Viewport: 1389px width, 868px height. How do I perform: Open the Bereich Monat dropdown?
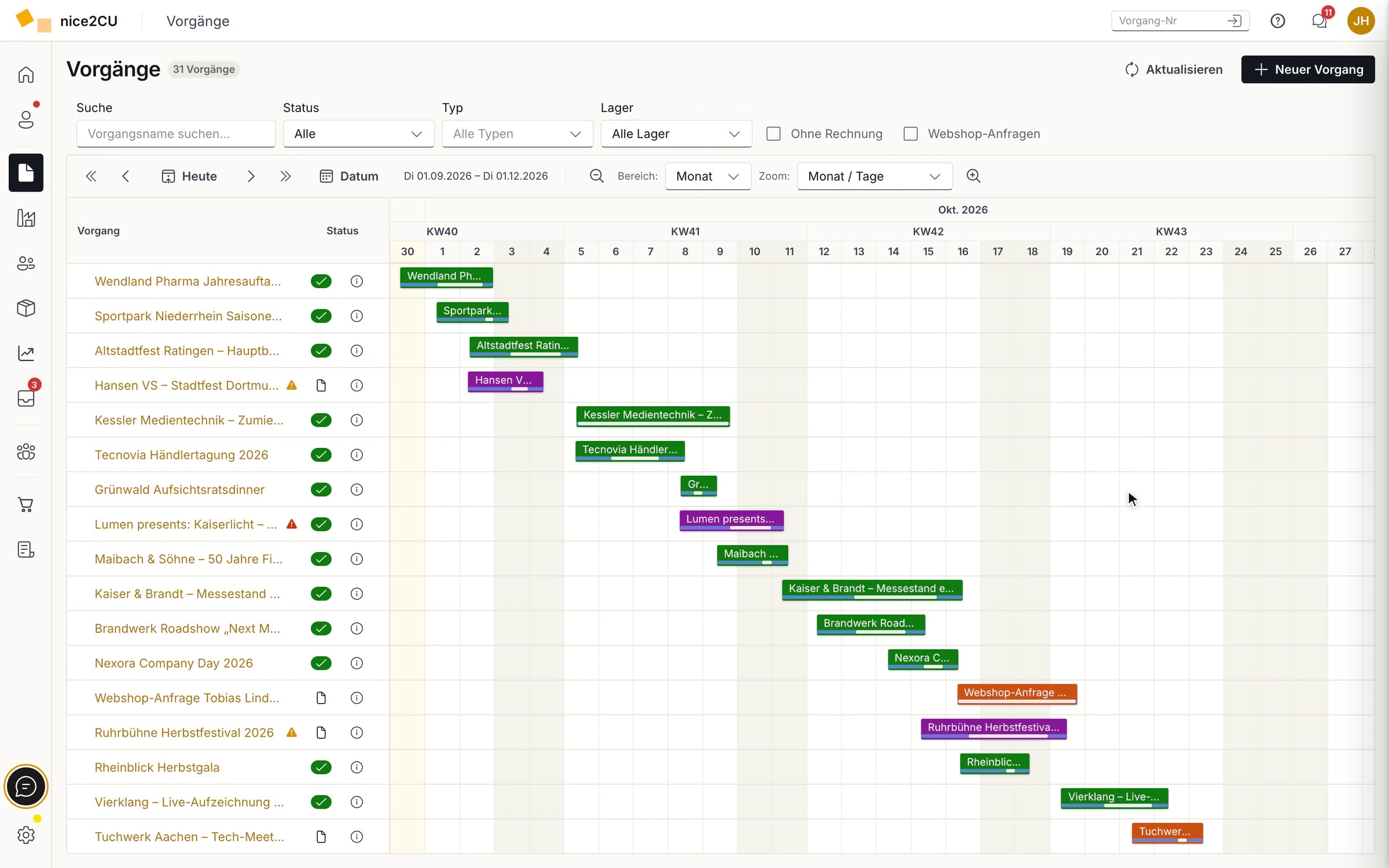point(708,176)
